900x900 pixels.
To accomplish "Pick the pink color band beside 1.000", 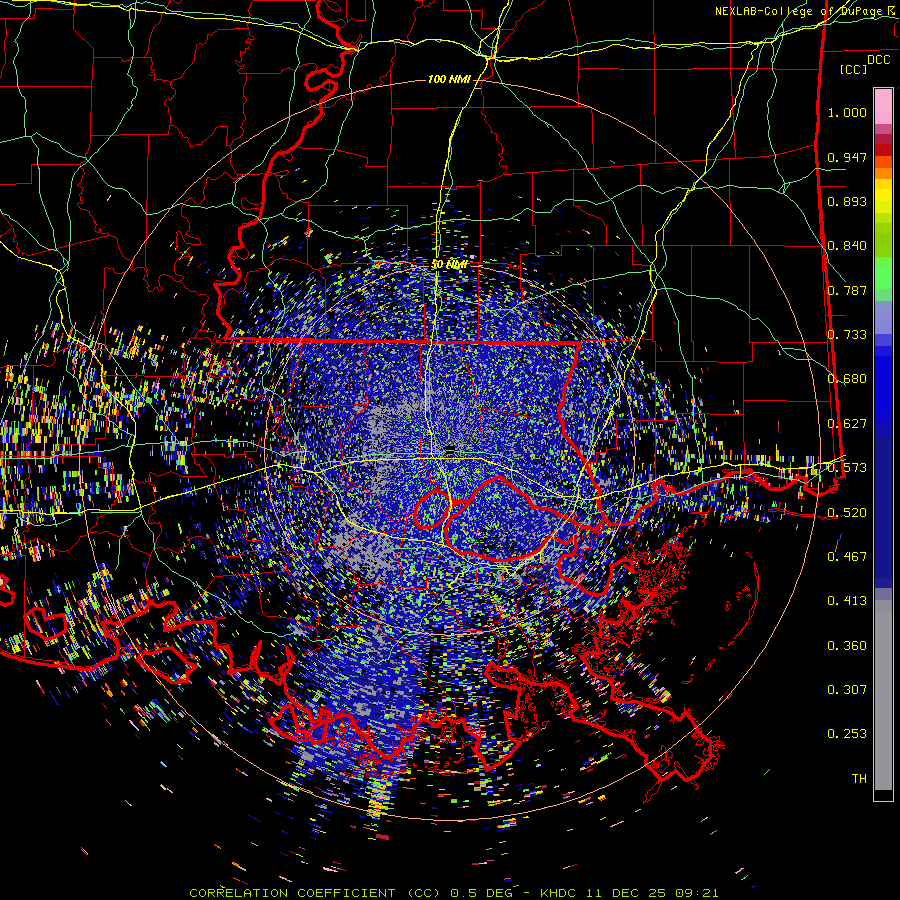I will click(x=883, y=107).
